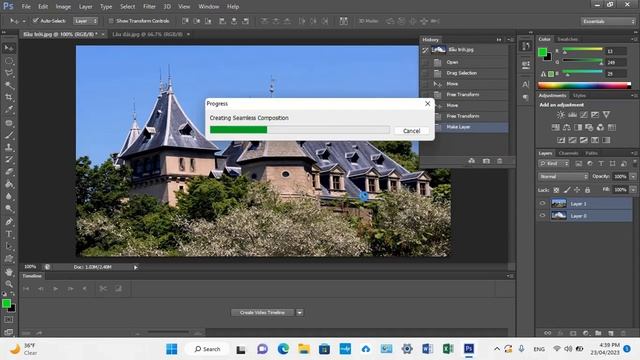The image size is (640, 360).
Task: Open the Opacity dropdown arrow
Action: click(633, 177)
